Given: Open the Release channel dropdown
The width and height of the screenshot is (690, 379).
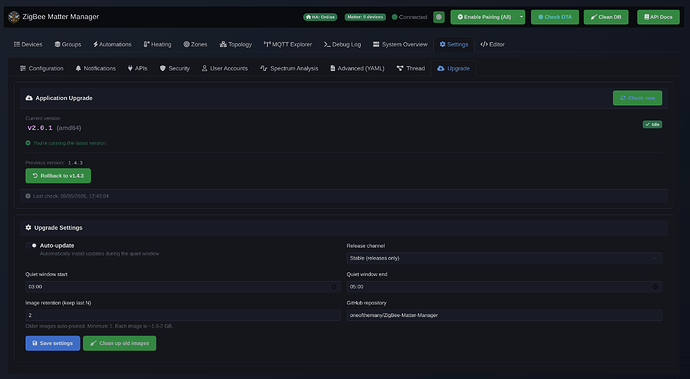Looking at the screenshot, I should 504,258.
